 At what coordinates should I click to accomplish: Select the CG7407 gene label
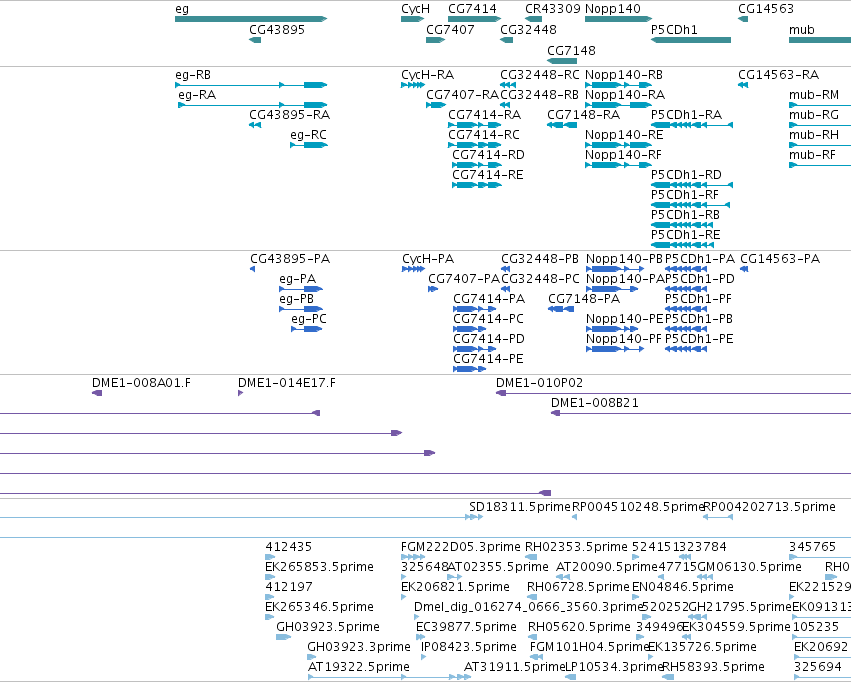[x=450, y=30]
